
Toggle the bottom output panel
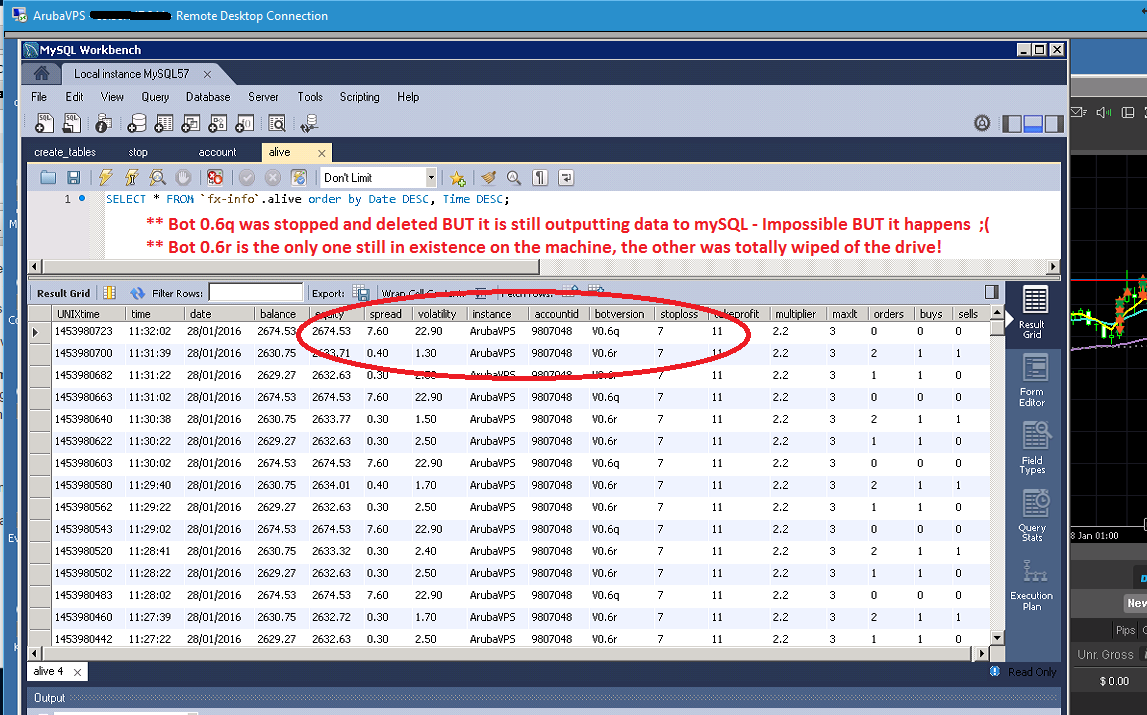pos(1033,124)
